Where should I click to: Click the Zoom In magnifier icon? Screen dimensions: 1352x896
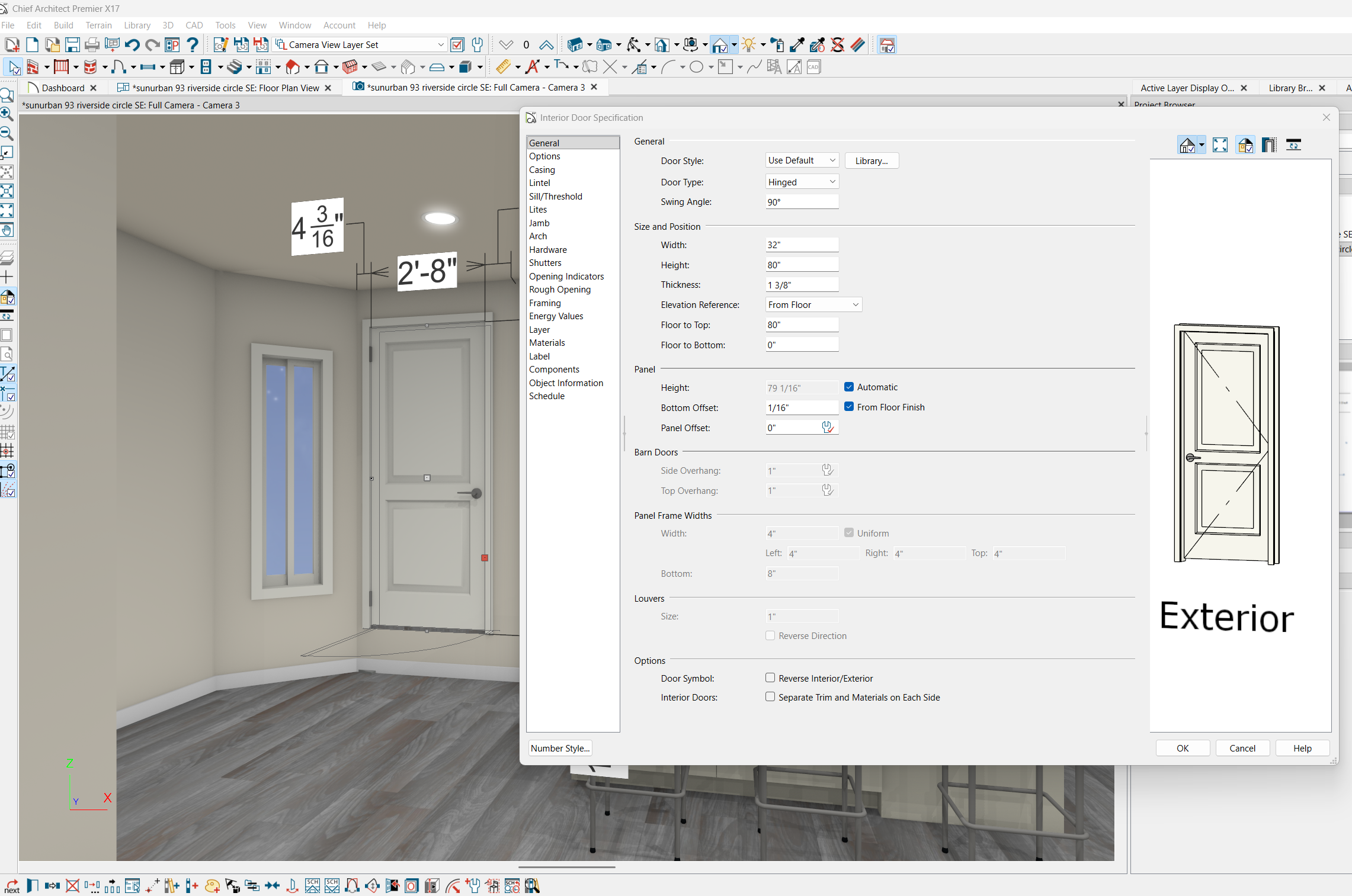pos(7,114)
